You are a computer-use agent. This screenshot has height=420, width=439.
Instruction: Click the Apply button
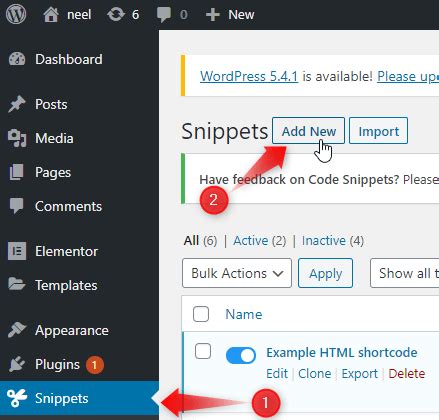325,273
